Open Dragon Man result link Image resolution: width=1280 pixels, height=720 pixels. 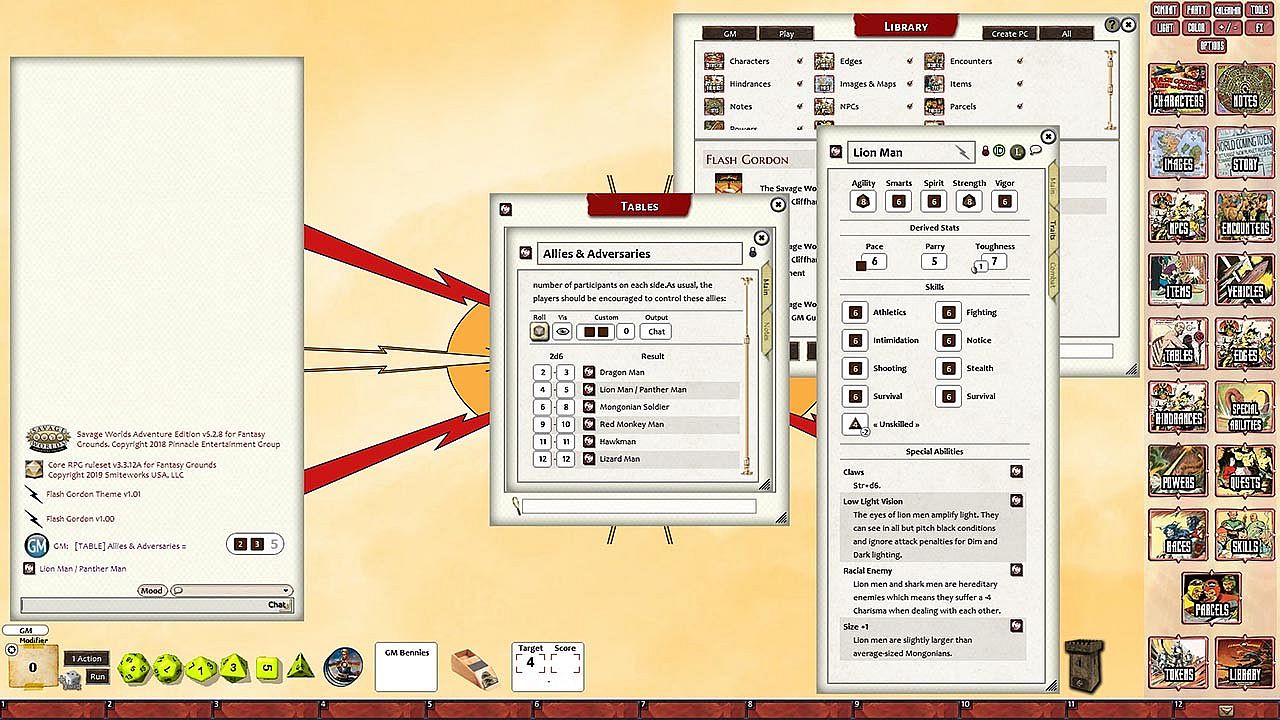tap(589, 372)
